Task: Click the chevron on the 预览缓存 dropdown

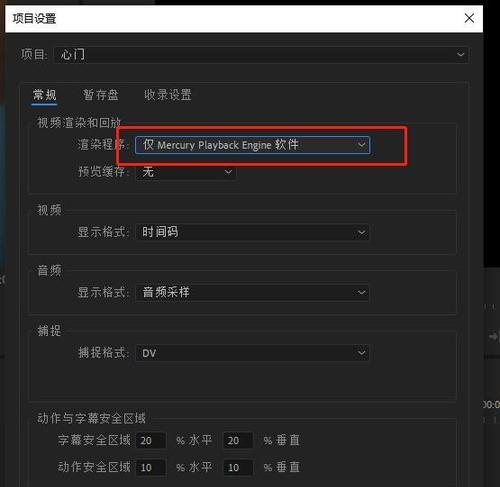Action: click(x=228, y=172)
